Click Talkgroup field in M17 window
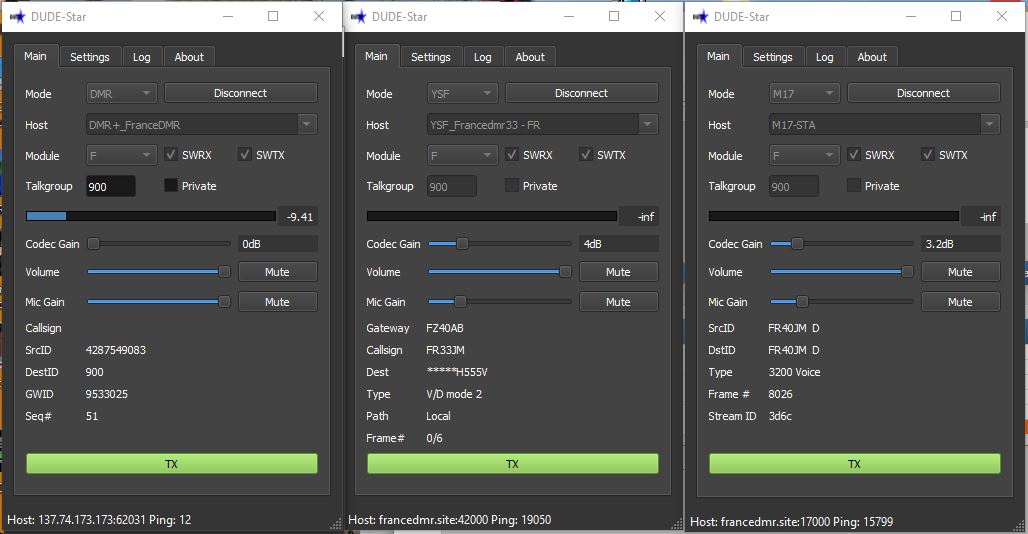Image resolution: width=1028 pixels, height=534 pixels. tap(794, 187)
